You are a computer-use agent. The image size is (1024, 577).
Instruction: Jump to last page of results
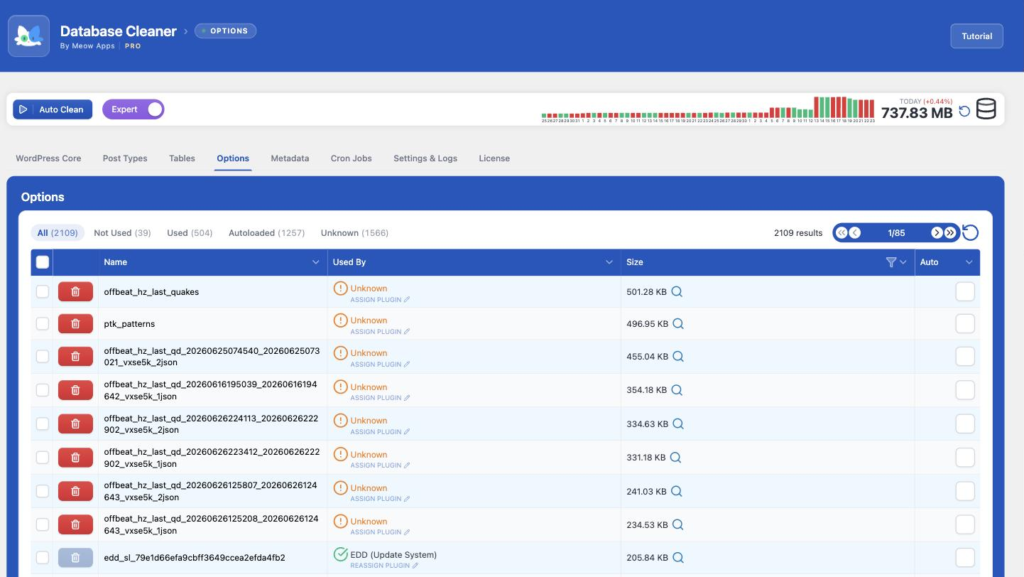950,233
